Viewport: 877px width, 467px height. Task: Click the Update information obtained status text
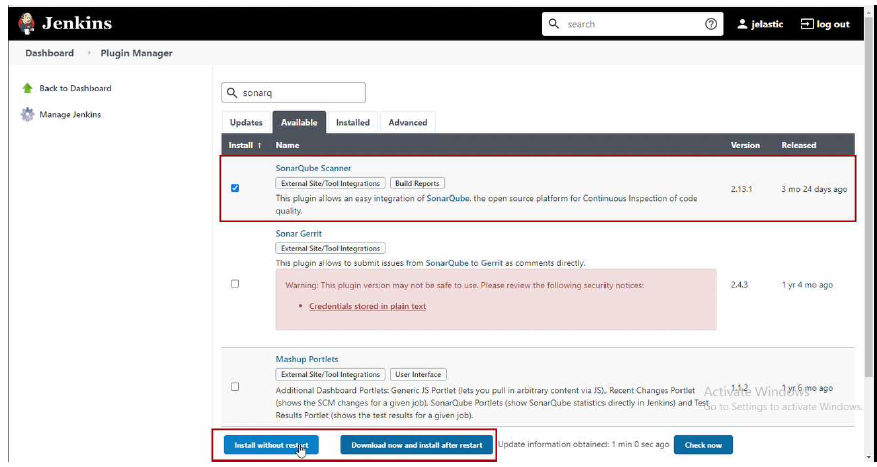[x=583, y=444]
